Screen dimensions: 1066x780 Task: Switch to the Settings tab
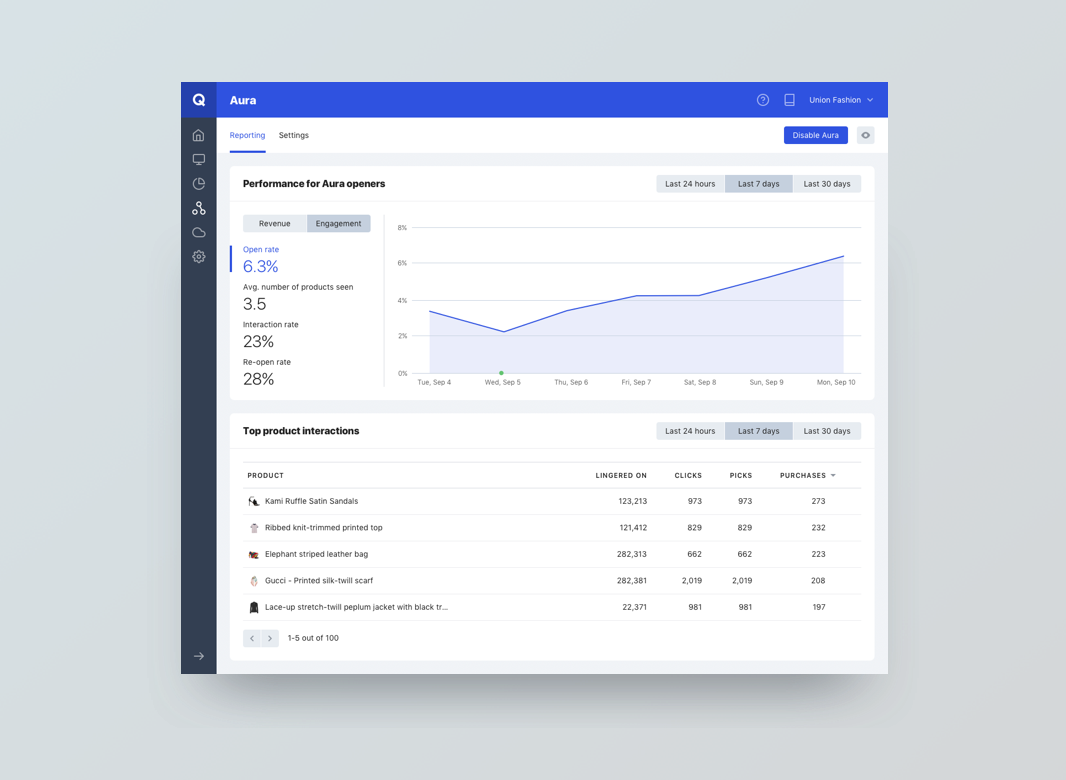click(x=294, y=135)
